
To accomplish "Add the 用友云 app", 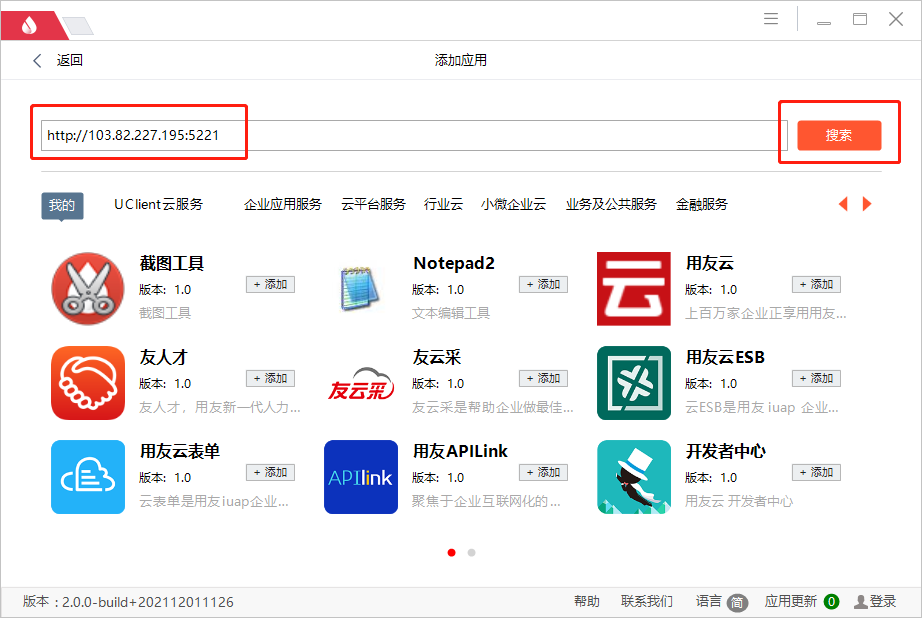I will (x=816, y=284).
